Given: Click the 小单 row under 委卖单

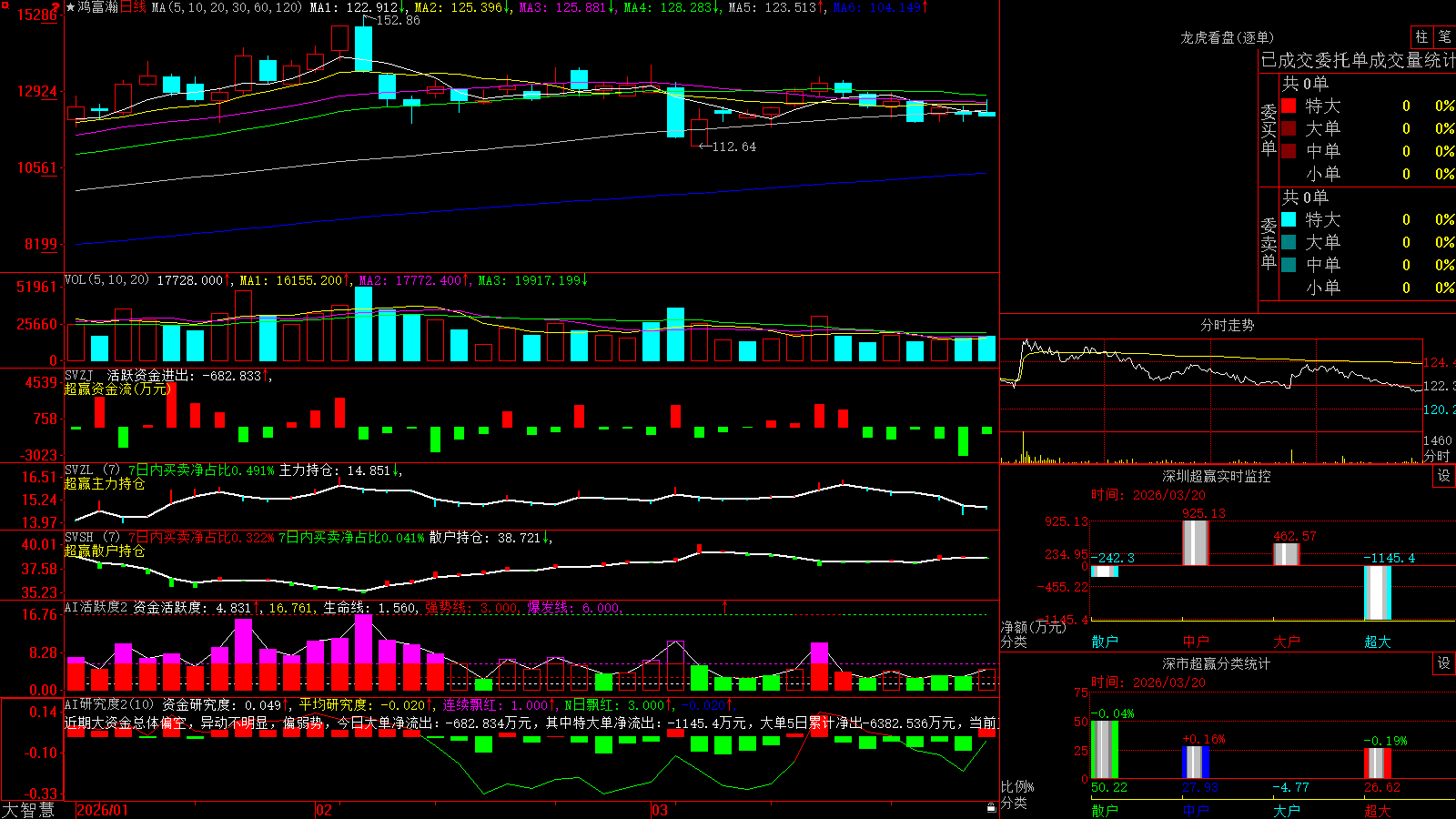Looking at the screenshot, I should click(x=1368, y=288).
